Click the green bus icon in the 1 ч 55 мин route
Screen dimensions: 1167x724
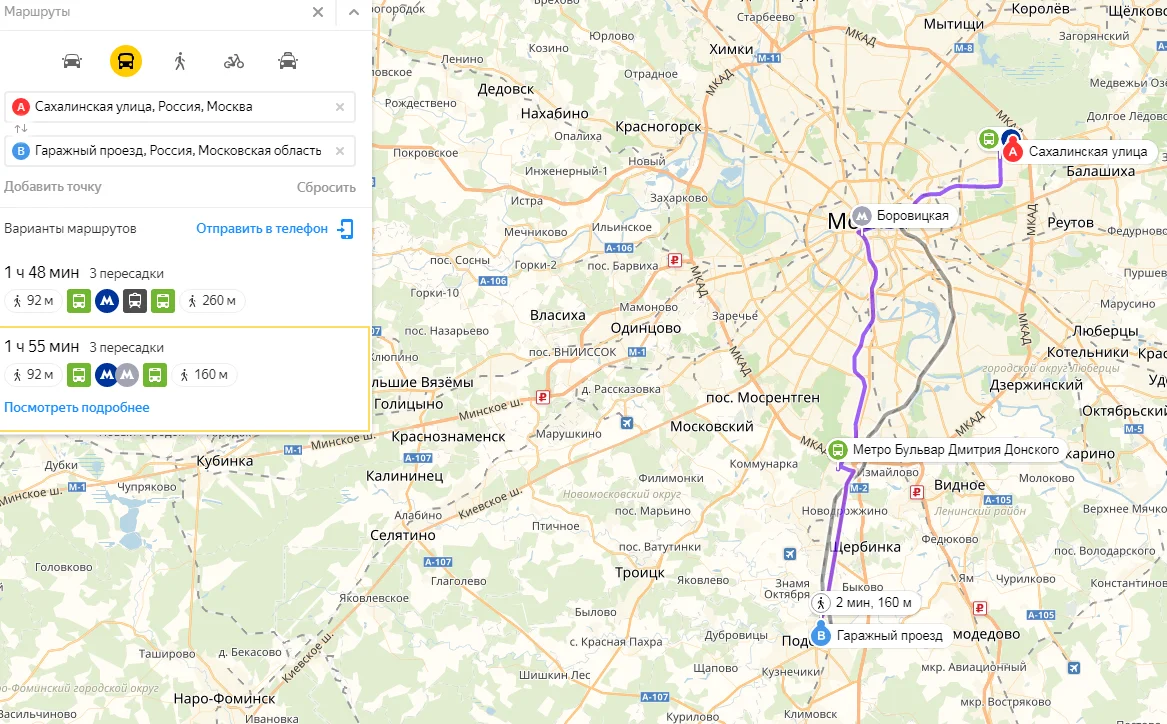point(80,374)
